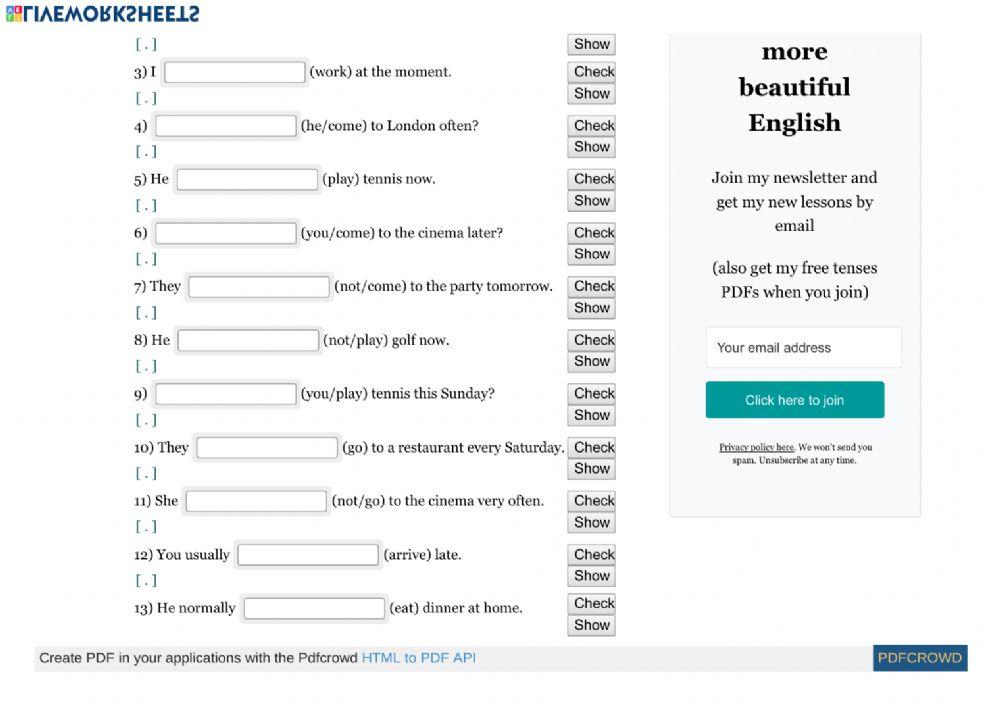Check the answer for question 7

[x=593, y=286]
